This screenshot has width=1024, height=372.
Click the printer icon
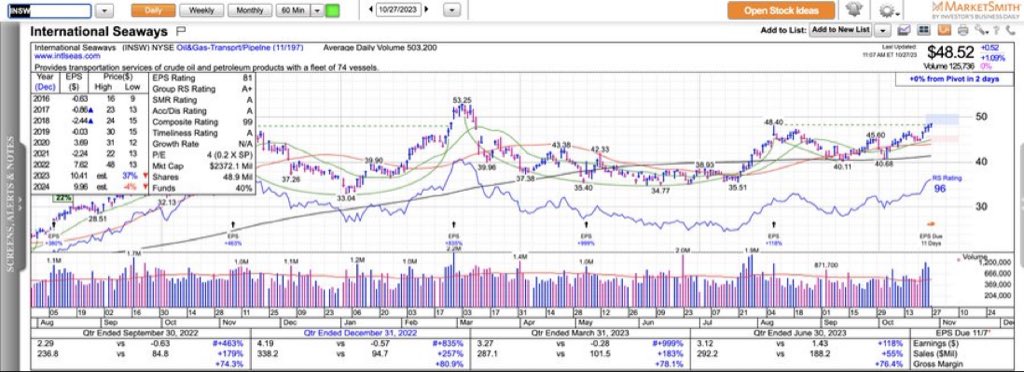(962, 30)
